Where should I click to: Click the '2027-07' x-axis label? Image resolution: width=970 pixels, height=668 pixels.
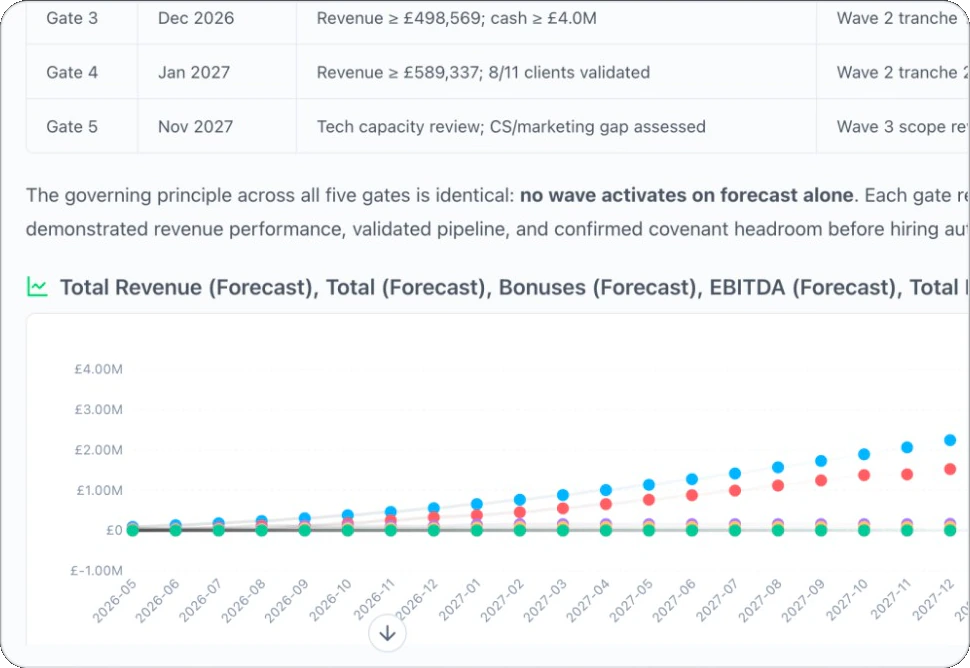point(717,601)
